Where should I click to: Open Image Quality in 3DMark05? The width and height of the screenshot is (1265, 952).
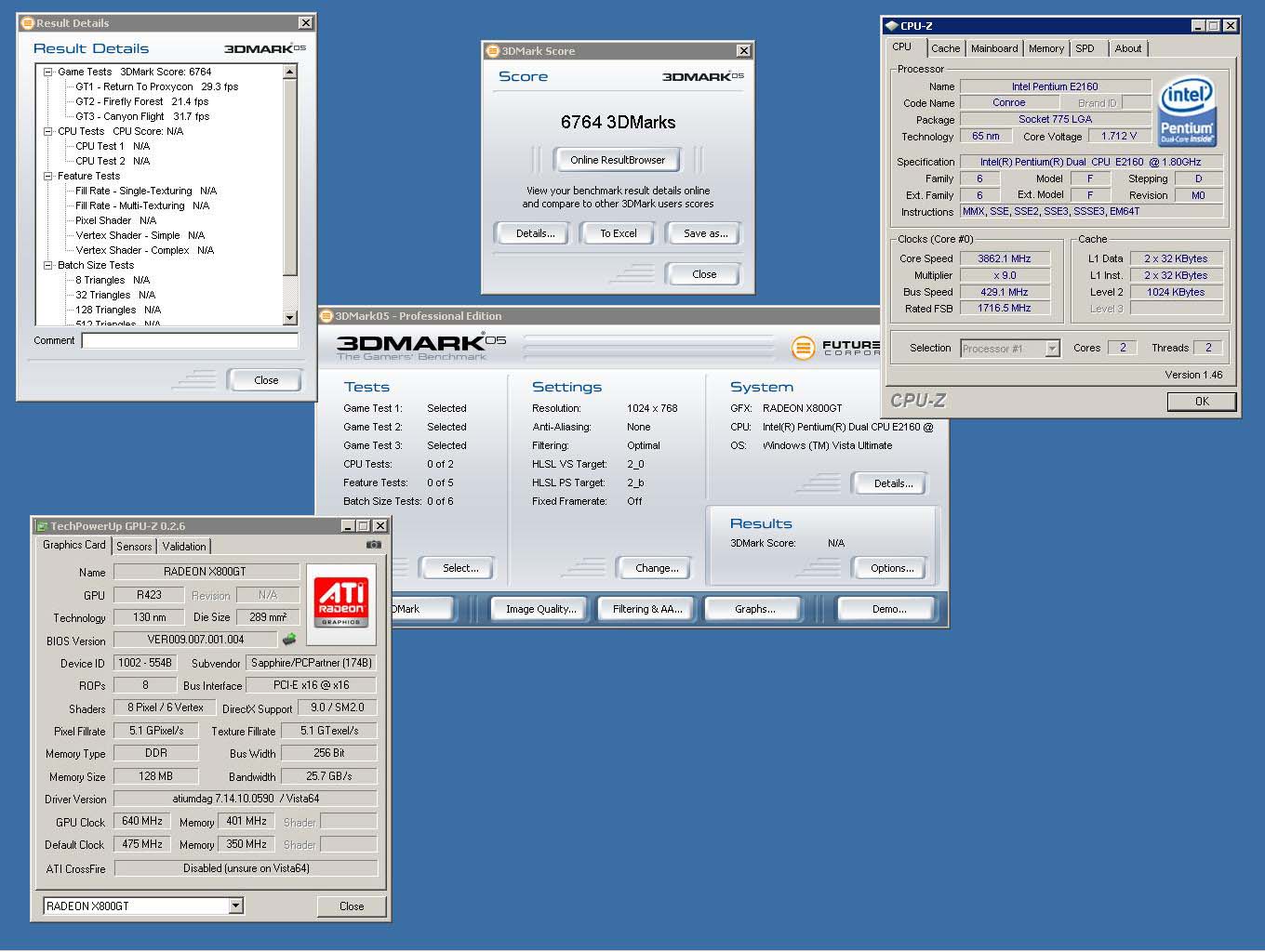coord(540,609)
